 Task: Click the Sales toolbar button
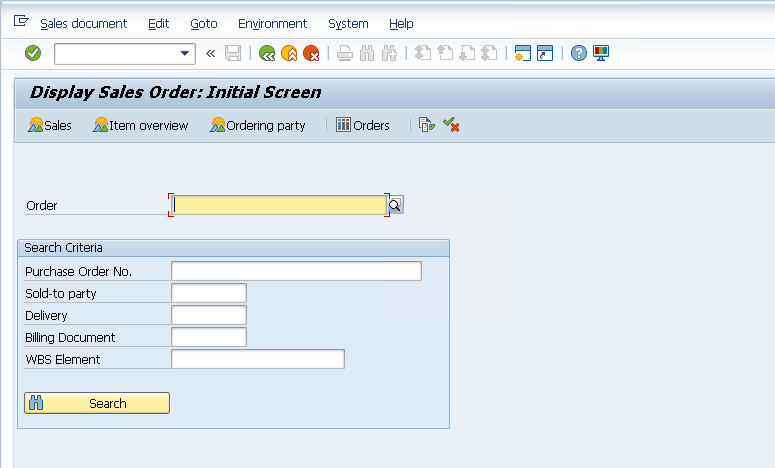[49, 125]
